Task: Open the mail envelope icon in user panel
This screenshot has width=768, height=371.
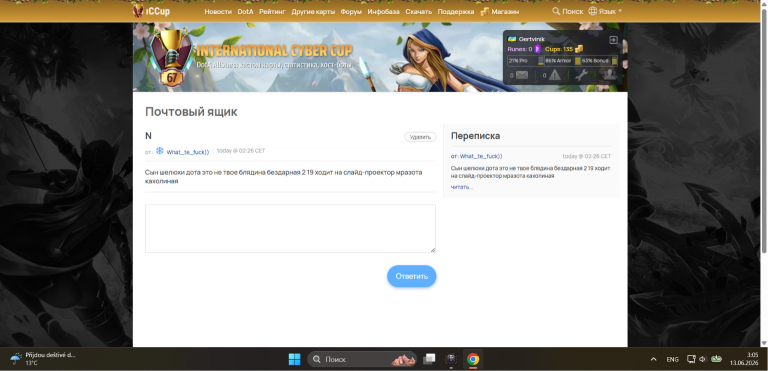Action: tap(522, 75)
